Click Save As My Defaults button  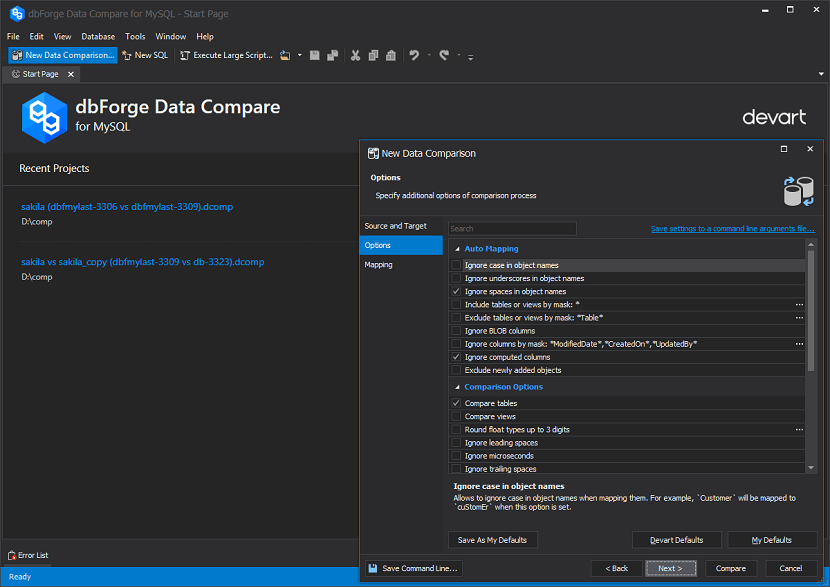click(492, 540)
